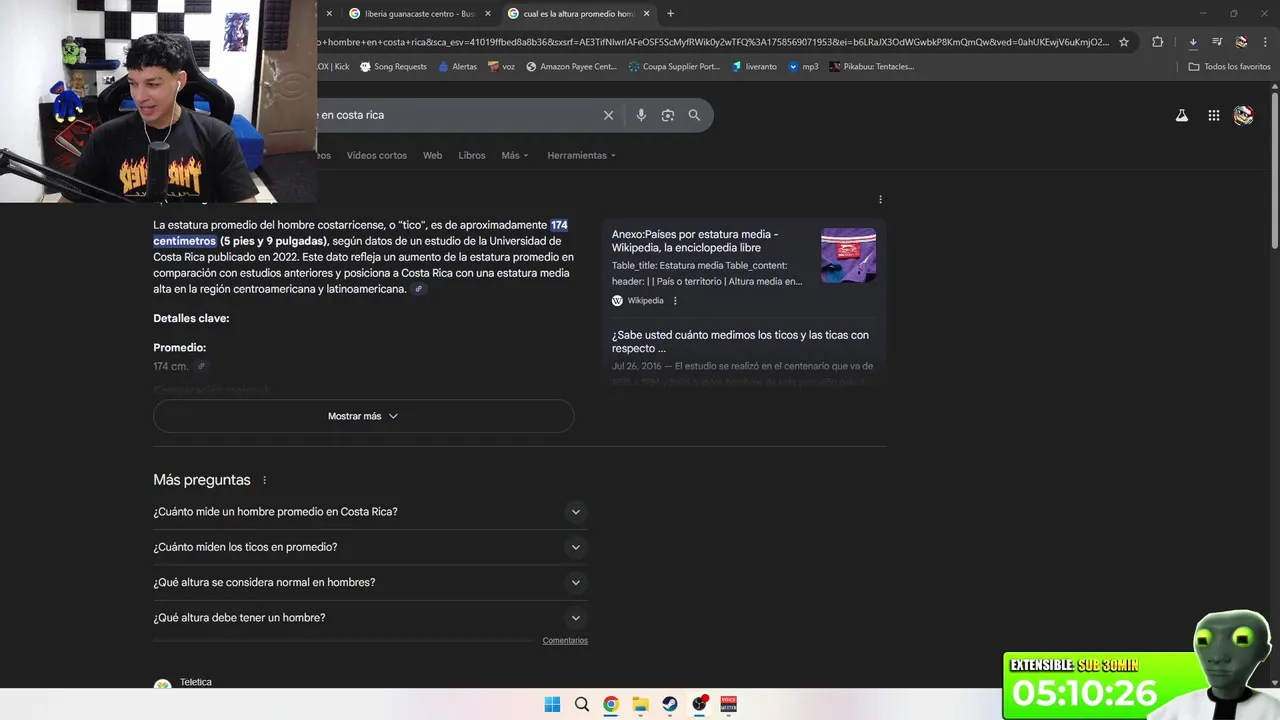The width and height of the screenshot is (1280, 720).
Task: Click the Comentarios feedback link
Action: [565, 641]
